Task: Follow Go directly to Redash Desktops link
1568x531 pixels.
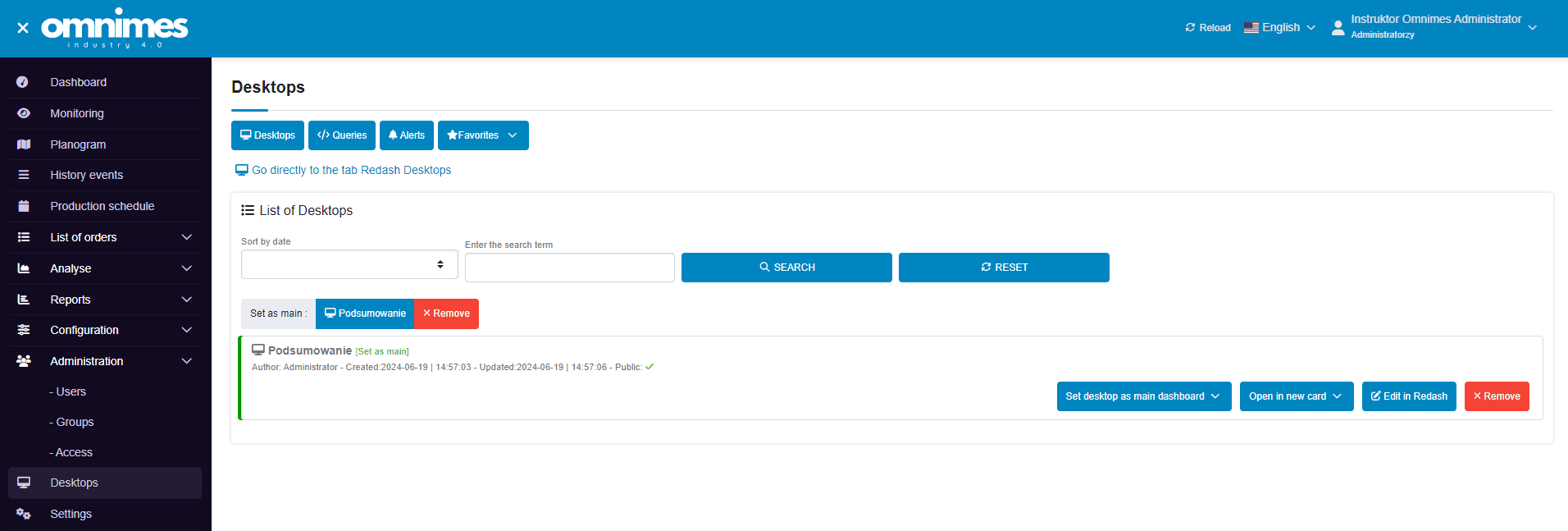Action: pyautogui.click(x=343, y=170)
